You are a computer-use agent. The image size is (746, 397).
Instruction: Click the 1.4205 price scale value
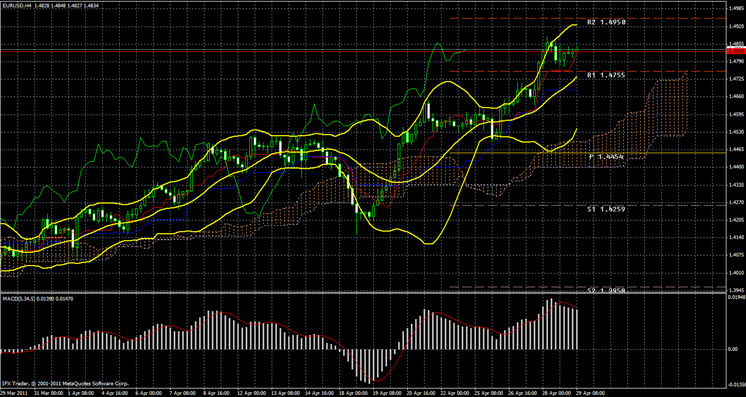[x=736, y=220]
